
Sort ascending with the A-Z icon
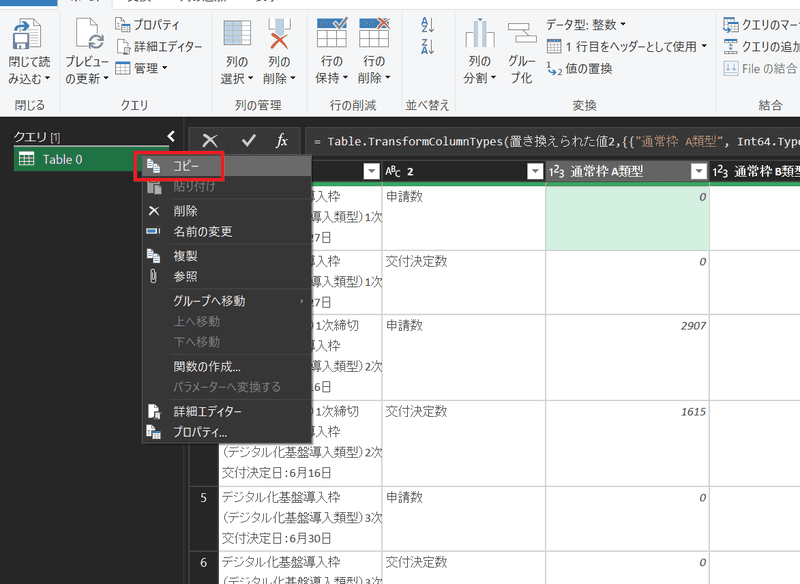click(x=428, y=26)
